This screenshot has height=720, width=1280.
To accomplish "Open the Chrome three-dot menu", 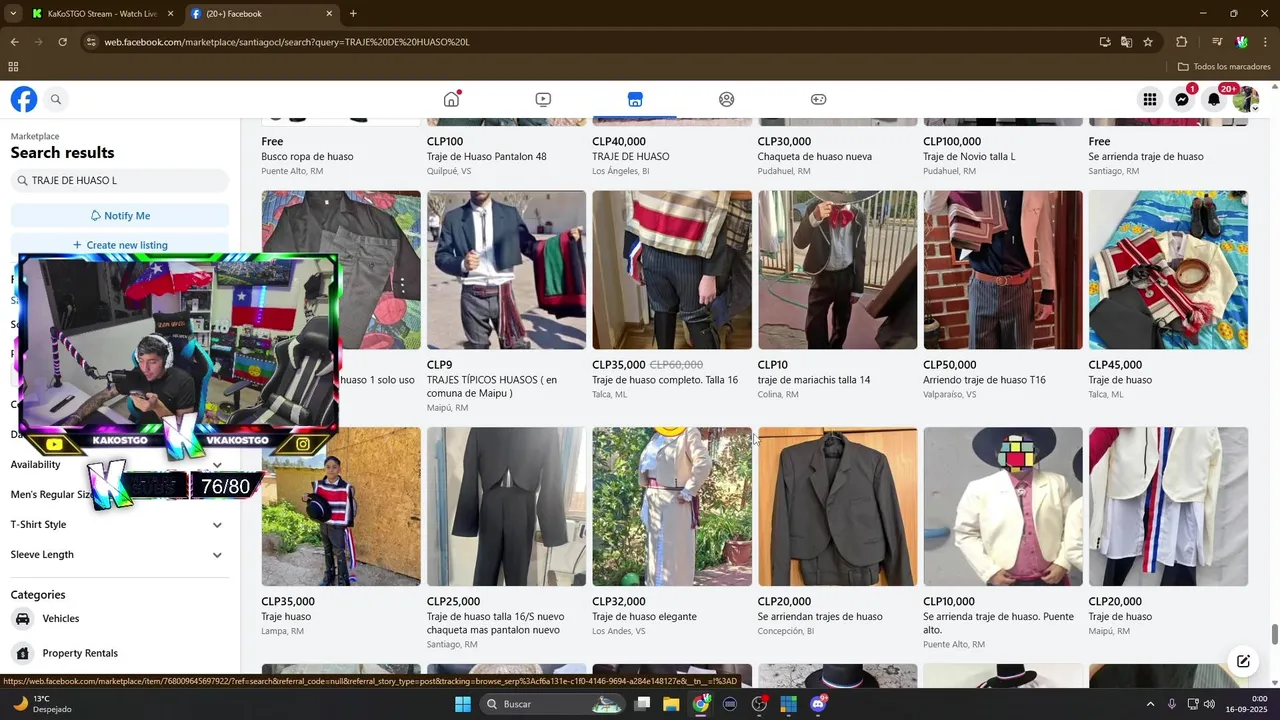I will point(1266,42).
